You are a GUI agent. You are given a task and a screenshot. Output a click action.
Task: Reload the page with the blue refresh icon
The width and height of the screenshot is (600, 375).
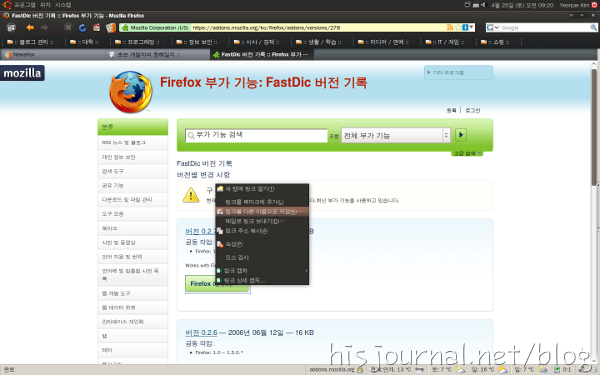82,28
